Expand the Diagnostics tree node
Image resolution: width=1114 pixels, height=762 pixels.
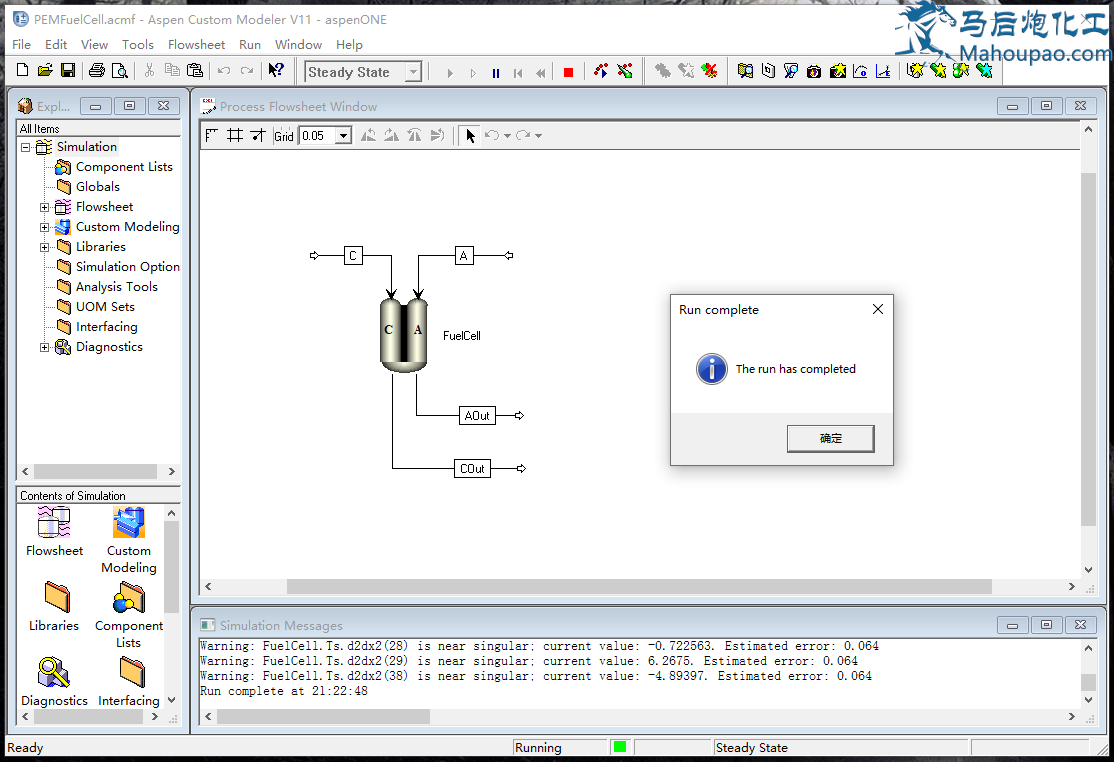click(x=44, y=347)
